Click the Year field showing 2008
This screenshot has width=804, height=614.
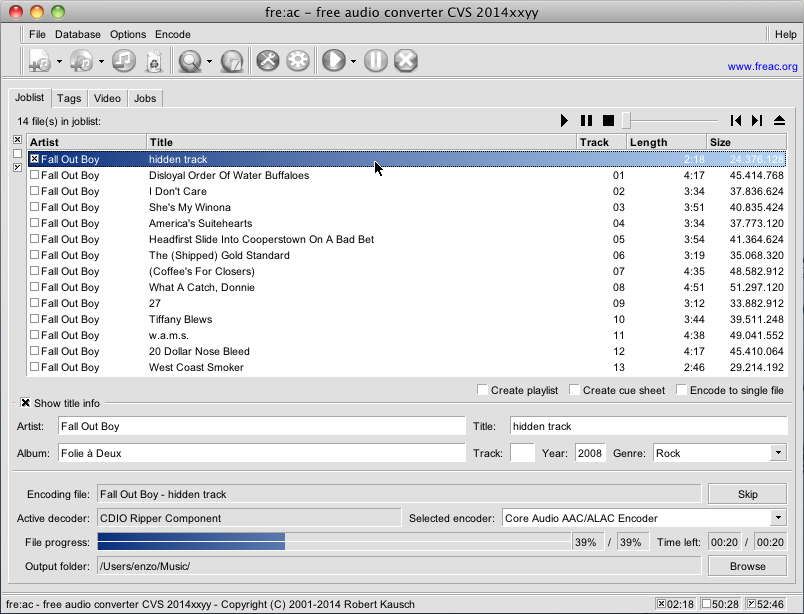coord(590,453)
